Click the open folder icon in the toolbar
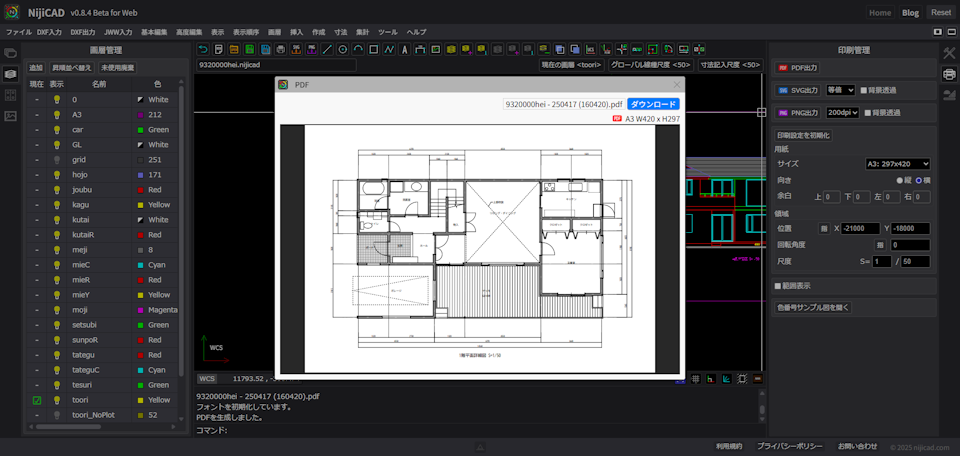Image resolution: width=960 pixels, height=456 pixels. (x=234, y=50)
